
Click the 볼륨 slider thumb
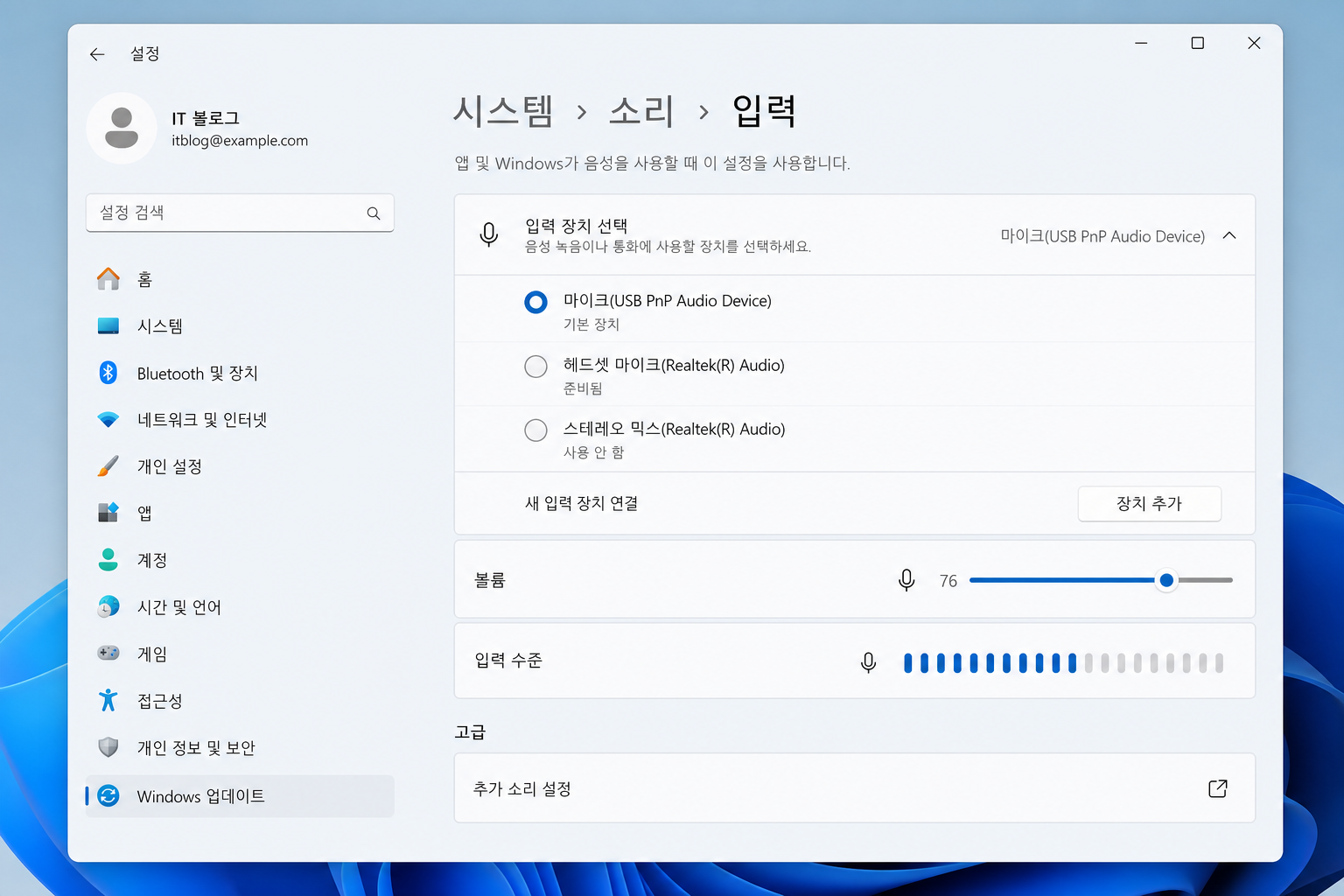coord(1166,580)
